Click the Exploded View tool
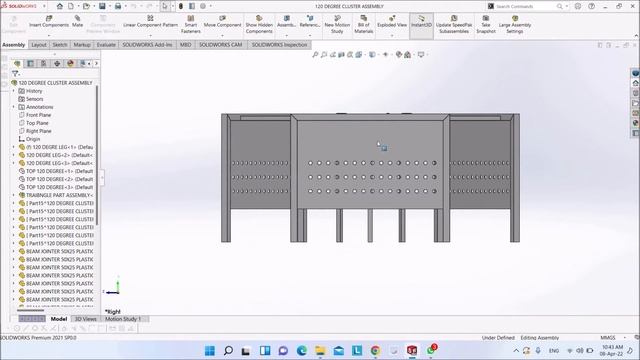This screenshot has width=640, height=360. pyautogui.click(x=392, y=21)
